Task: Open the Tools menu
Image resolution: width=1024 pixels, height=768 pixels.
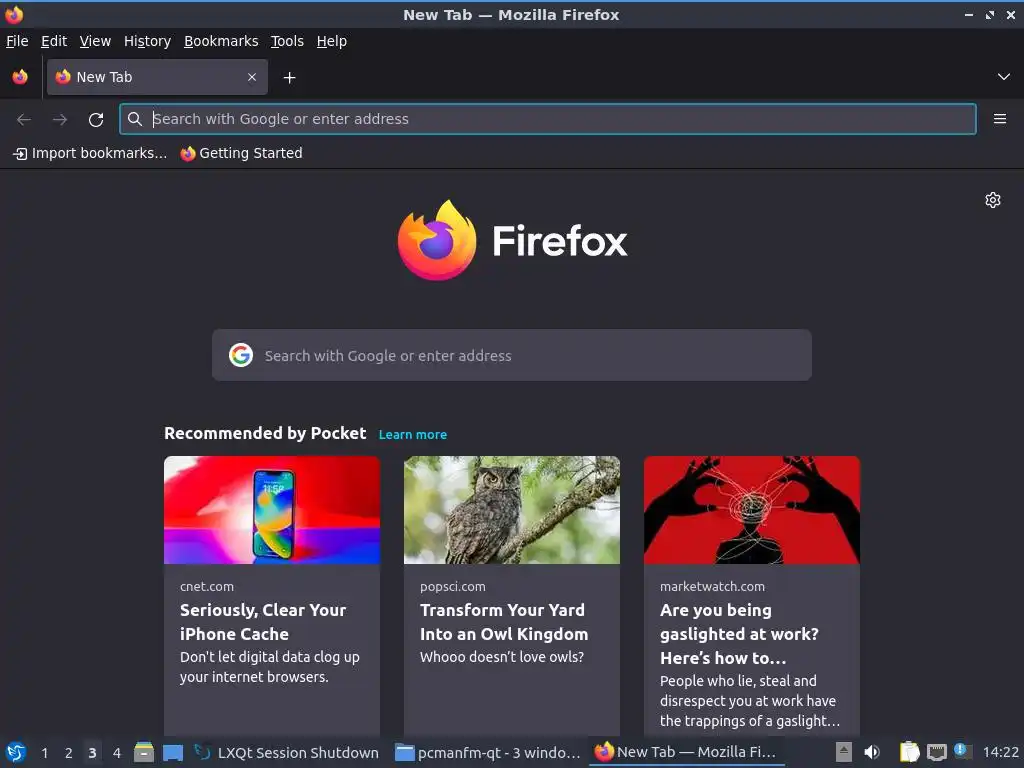Action: 287,41
